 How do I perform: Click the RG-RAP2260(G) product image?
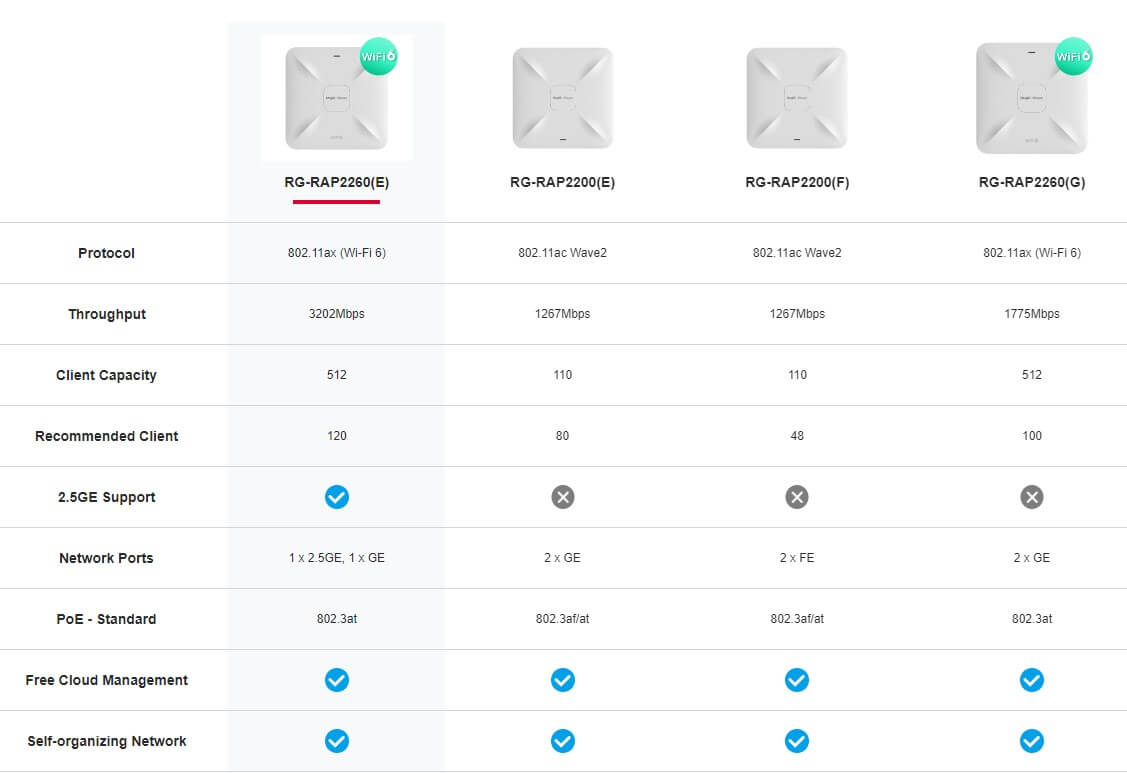click(1031, 98)
